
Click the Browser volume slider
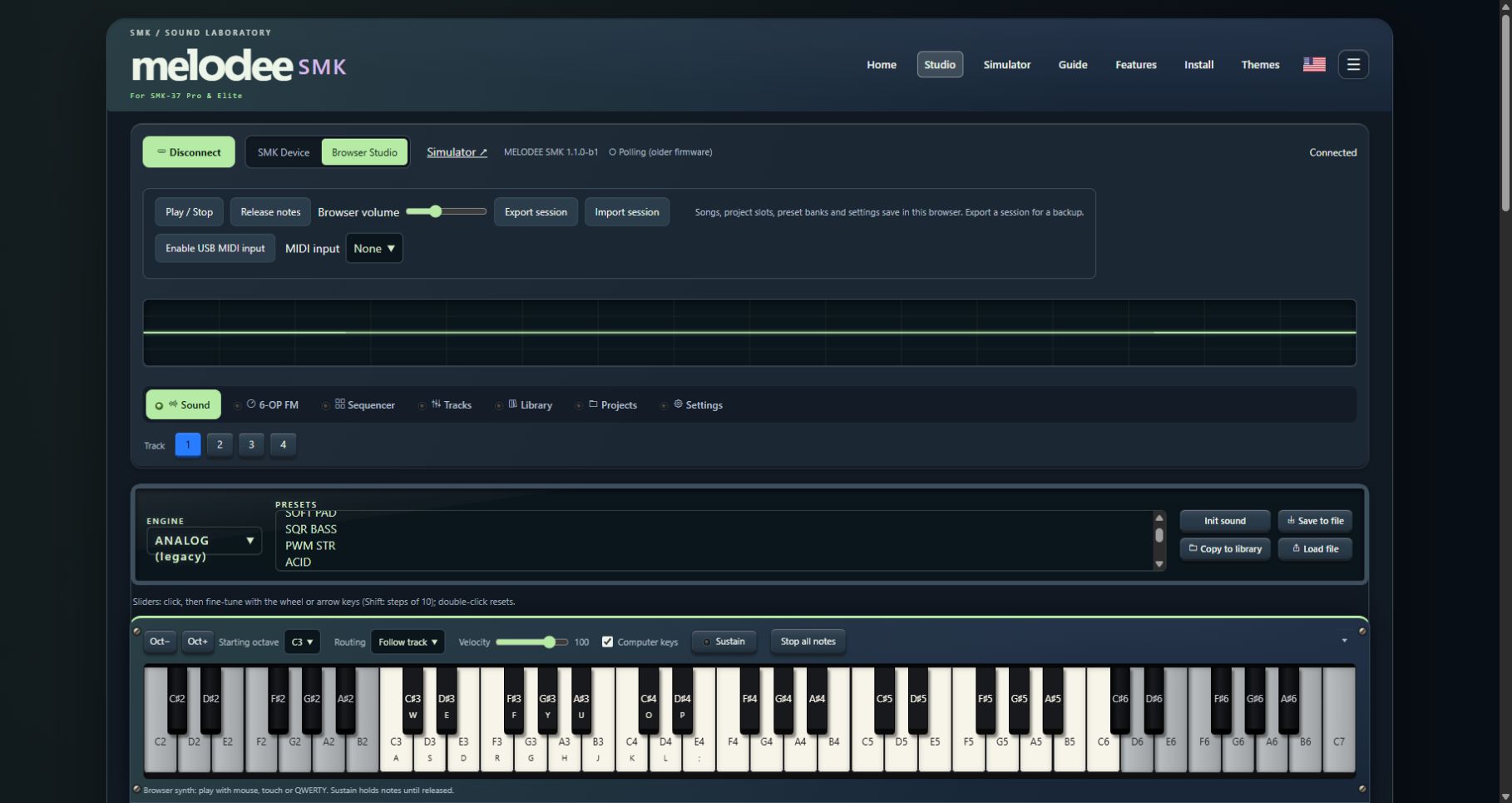point(446,211)
